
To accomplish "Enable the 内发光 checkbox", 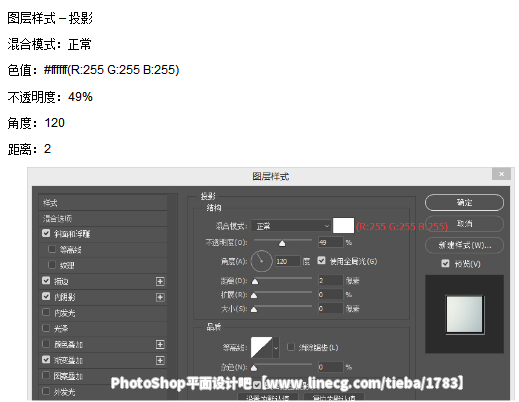I will coord(46,312).
